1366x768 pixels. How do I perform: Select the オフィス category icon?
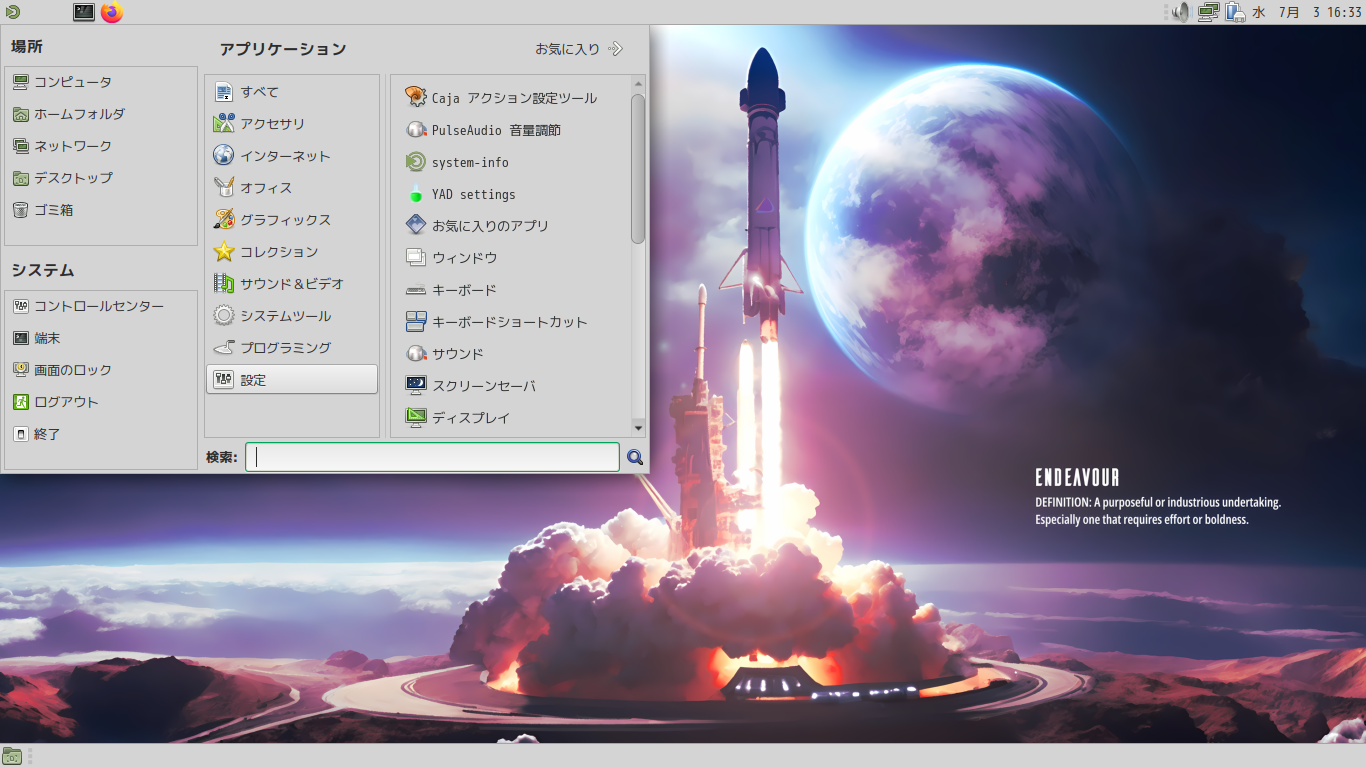click(224, 188)
